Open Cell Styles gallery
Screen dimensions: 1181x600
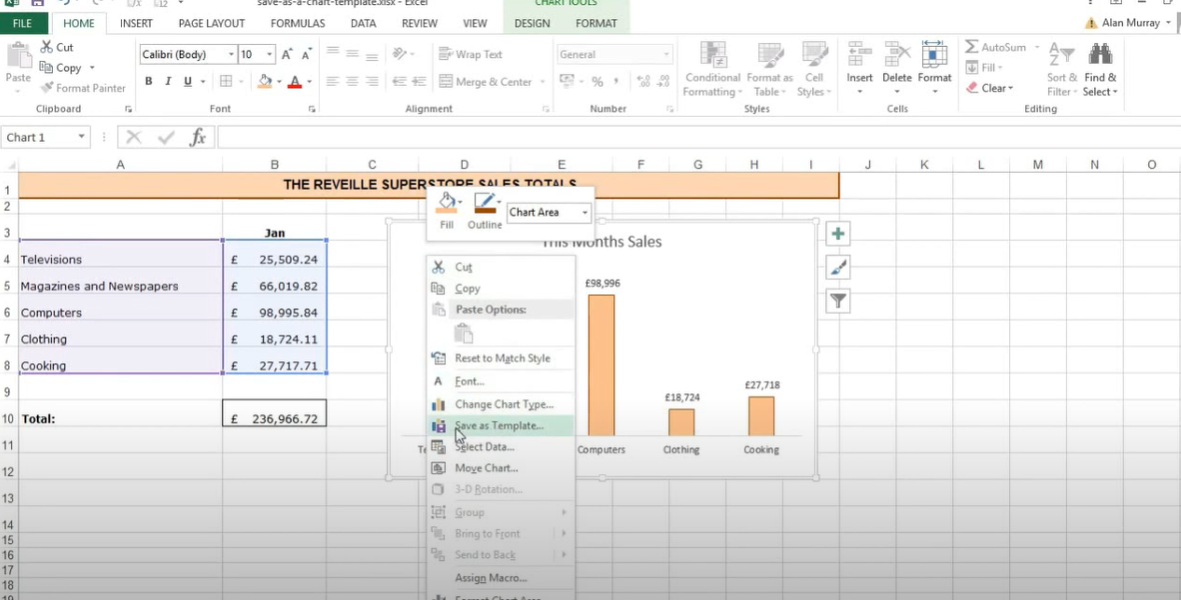[x=814, y=69]
